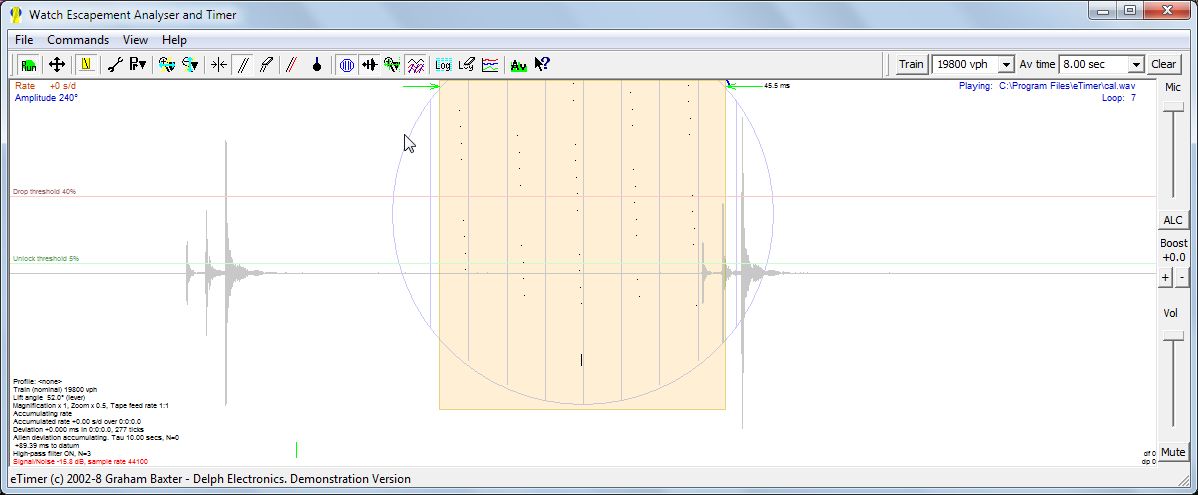Toggle the circular dial display button

point(347,64)
